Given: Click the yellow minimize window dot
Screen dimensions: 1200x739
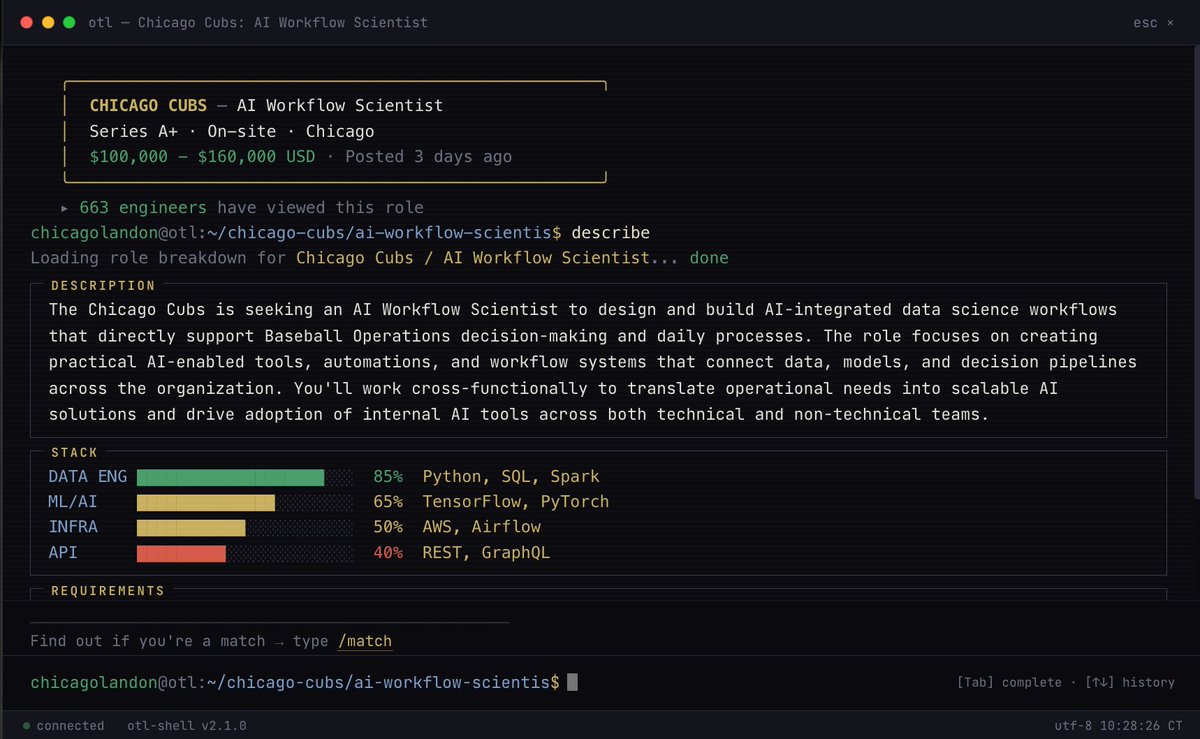Looking at the screenshot, I should coord(48,22).
